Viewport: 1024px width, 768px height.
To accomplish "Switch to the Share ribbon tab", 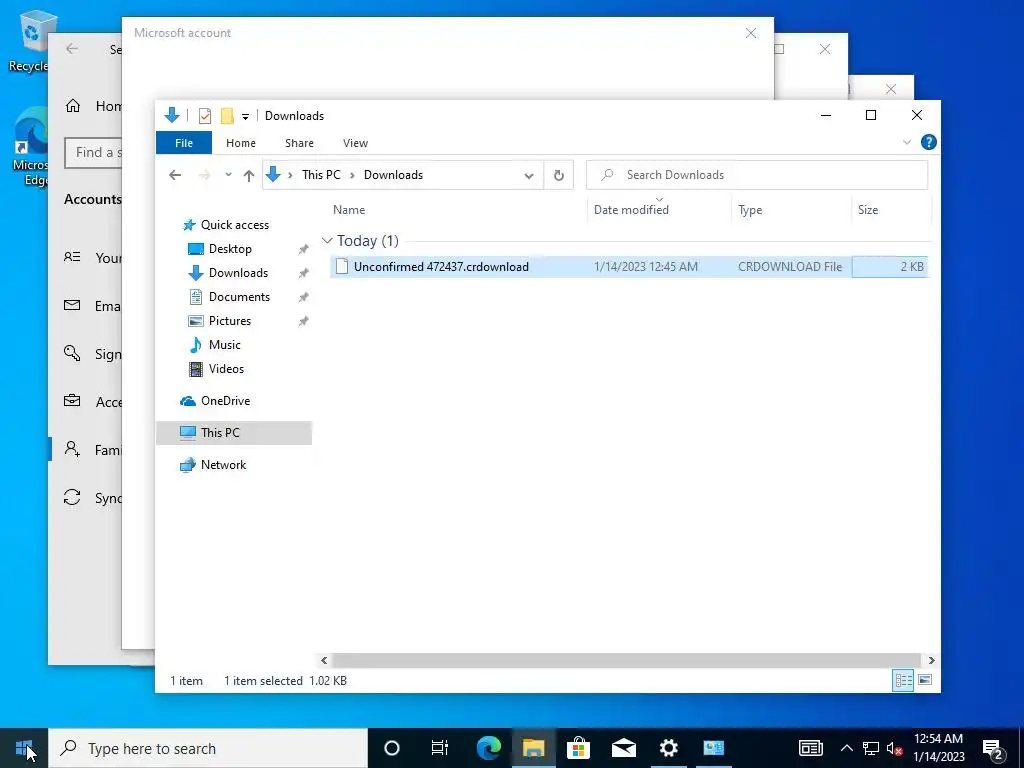I will tap(299, 143).
